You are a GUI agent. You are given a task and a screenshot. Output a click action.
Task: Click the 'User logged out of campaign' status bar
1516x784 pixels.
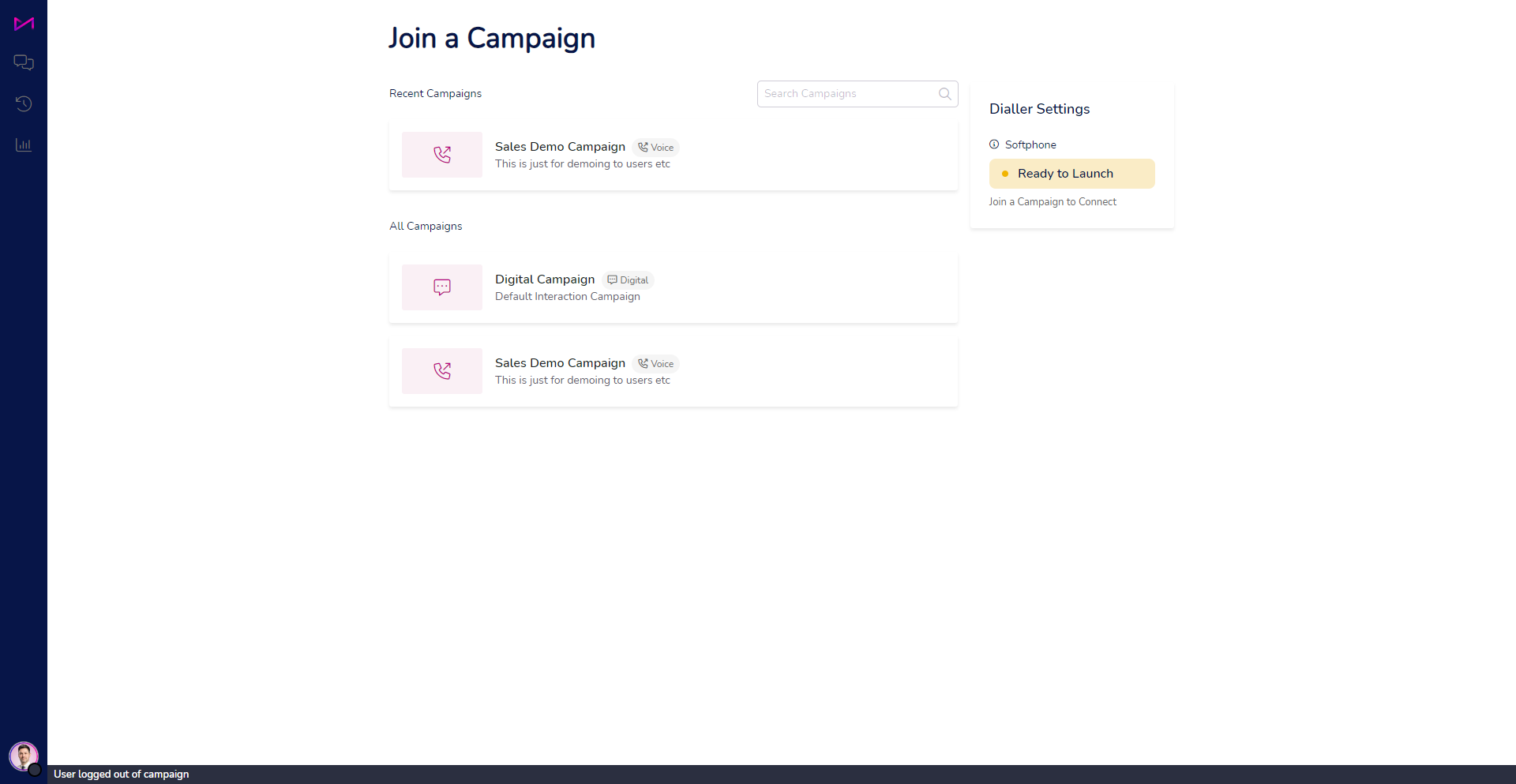[x=782, y=775]
